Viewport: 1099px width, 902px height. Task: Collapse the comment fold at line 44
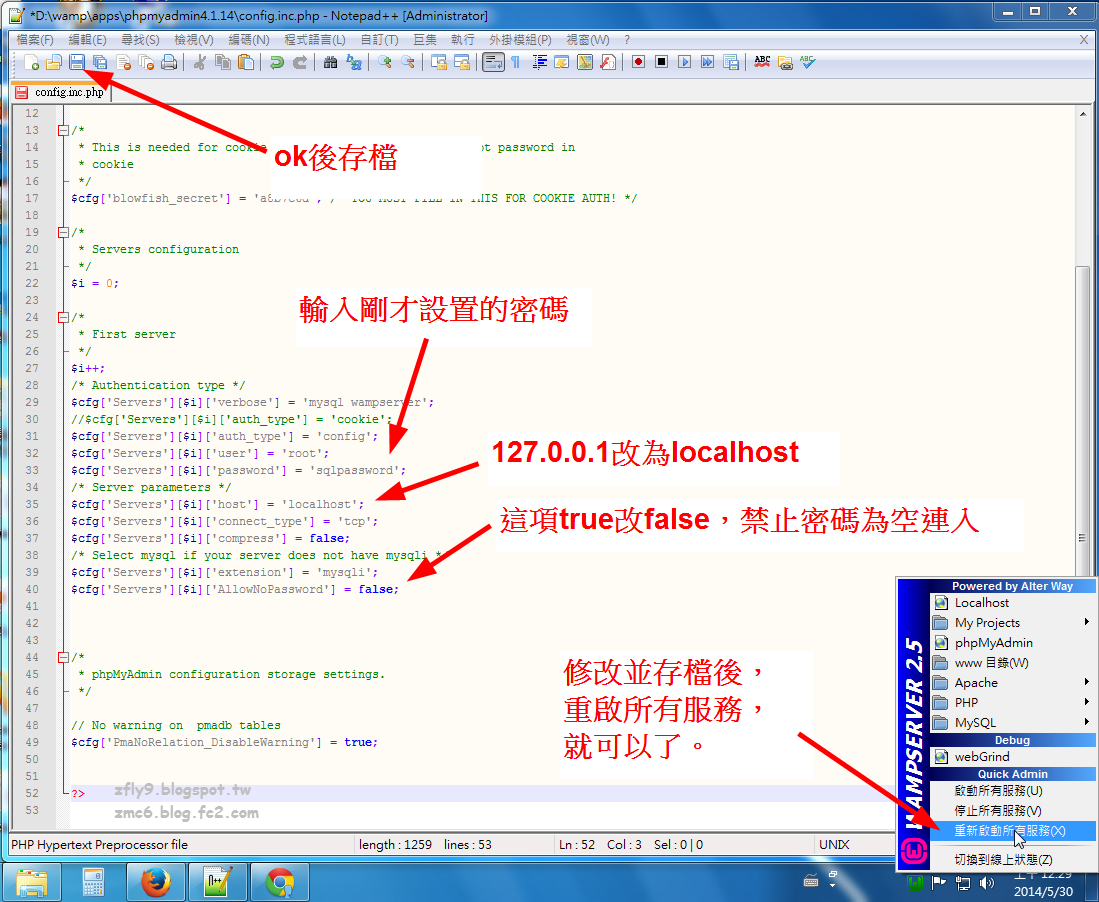pos(63,657)
